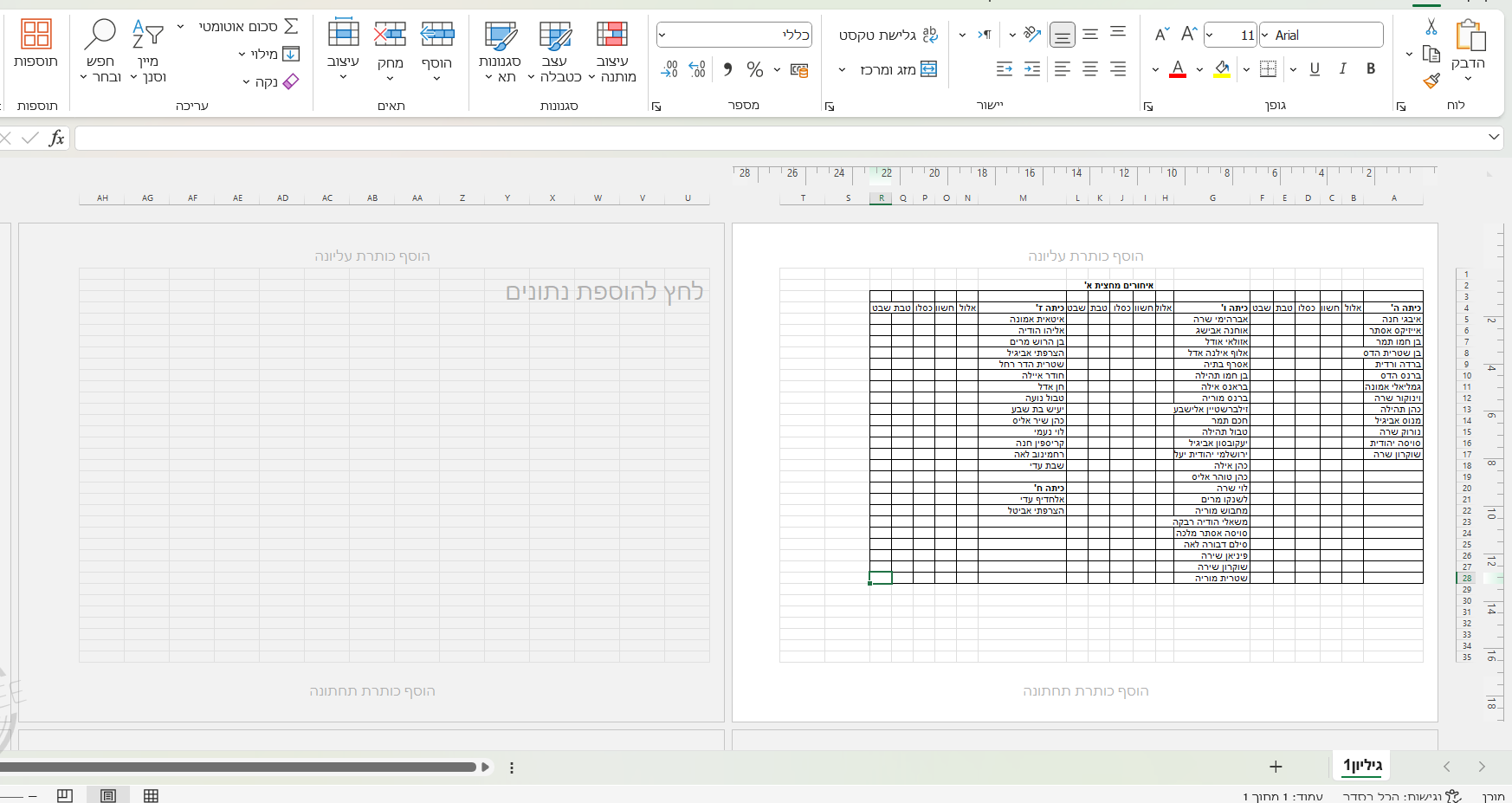Open Conditional Formatting (עיצוב מותנה)

point(612,52)
